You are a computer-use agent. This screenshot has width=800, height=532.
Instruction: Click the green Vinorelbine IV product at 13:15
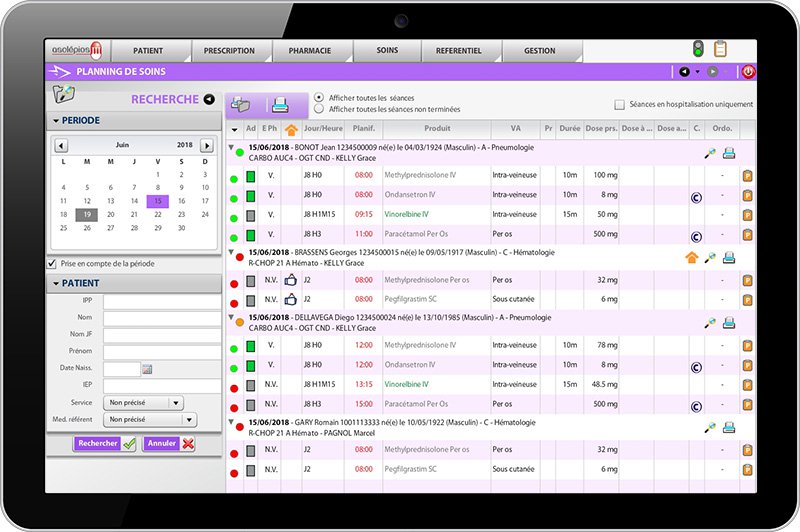click(406, 385)
